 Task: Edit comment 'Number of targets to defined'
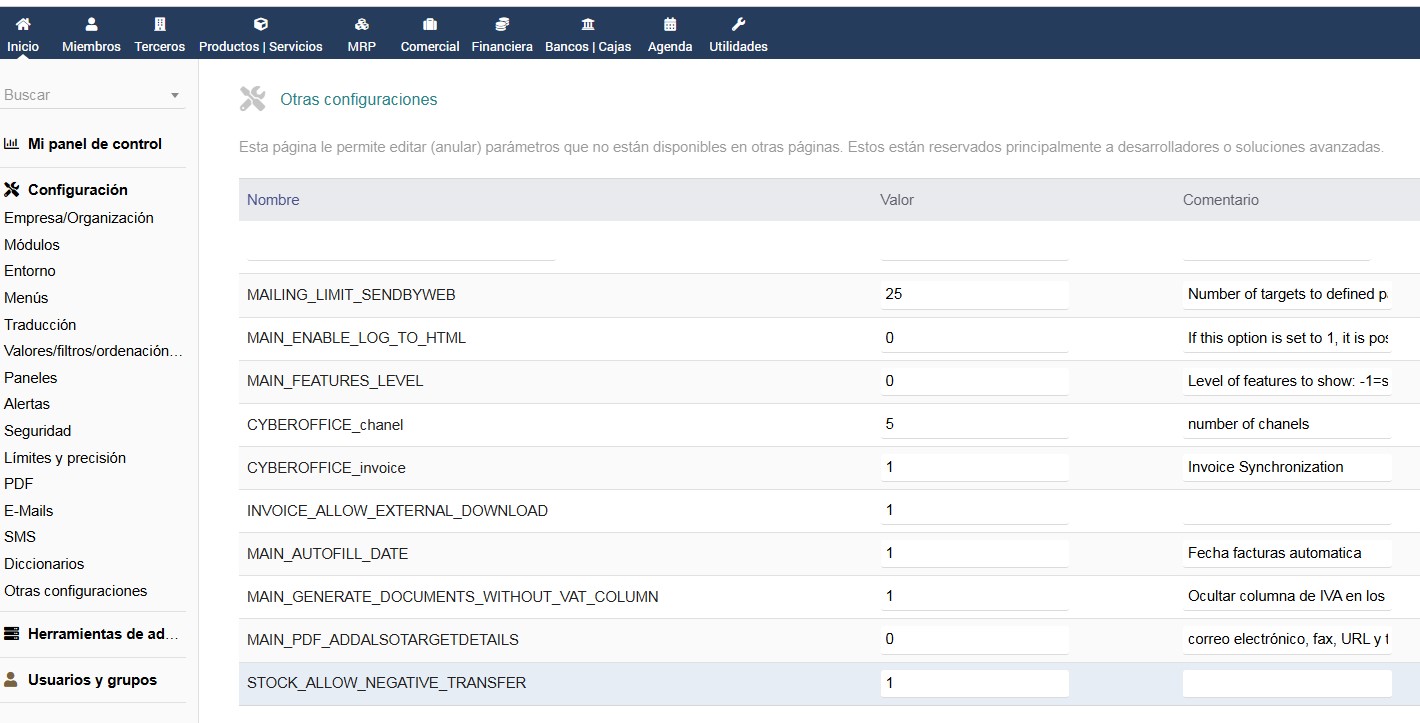point(1287,294)
